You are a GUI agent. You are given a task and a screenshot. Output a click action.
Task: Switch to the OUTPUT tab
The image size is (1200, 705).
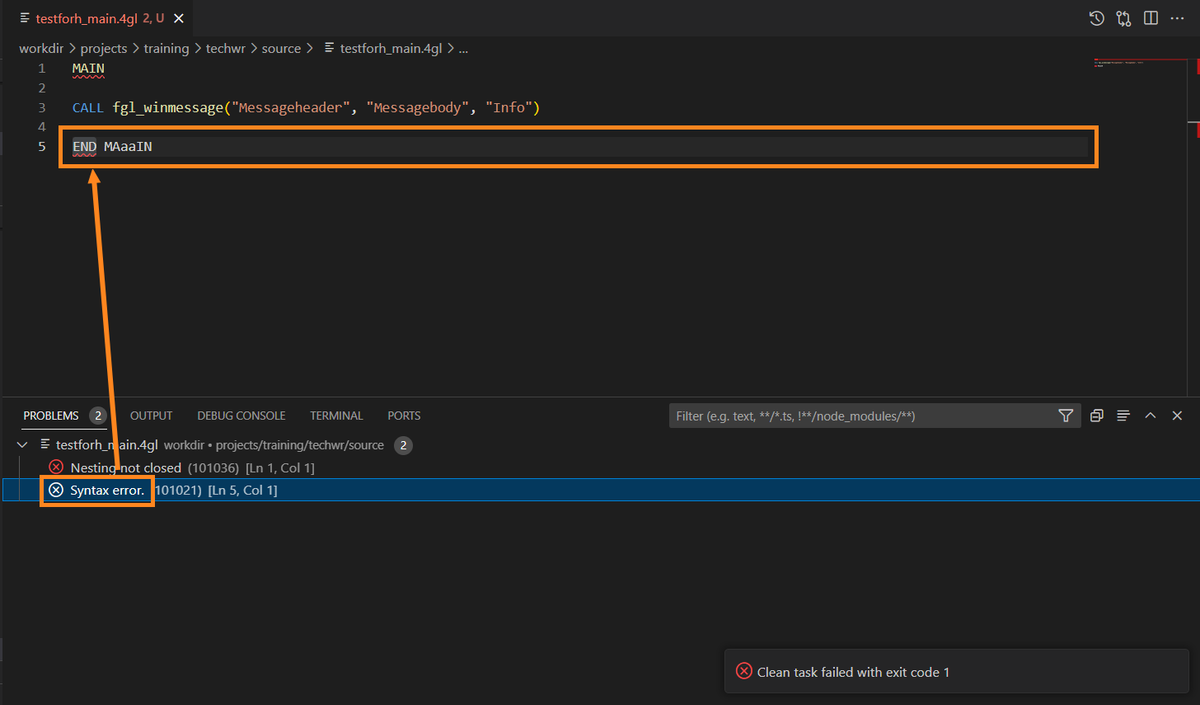point(151,416)
